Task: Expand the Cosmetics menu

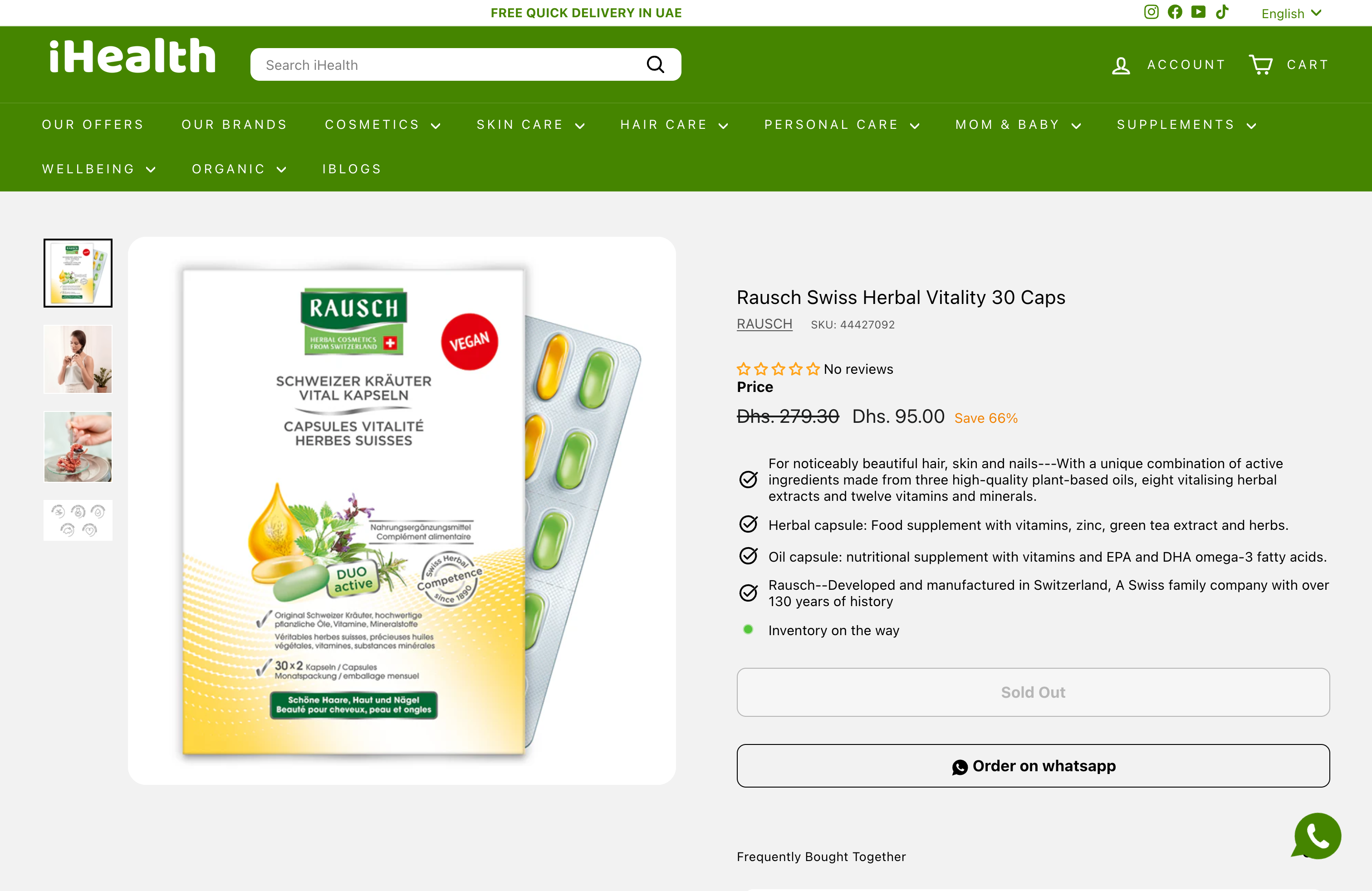Action: 383,124
